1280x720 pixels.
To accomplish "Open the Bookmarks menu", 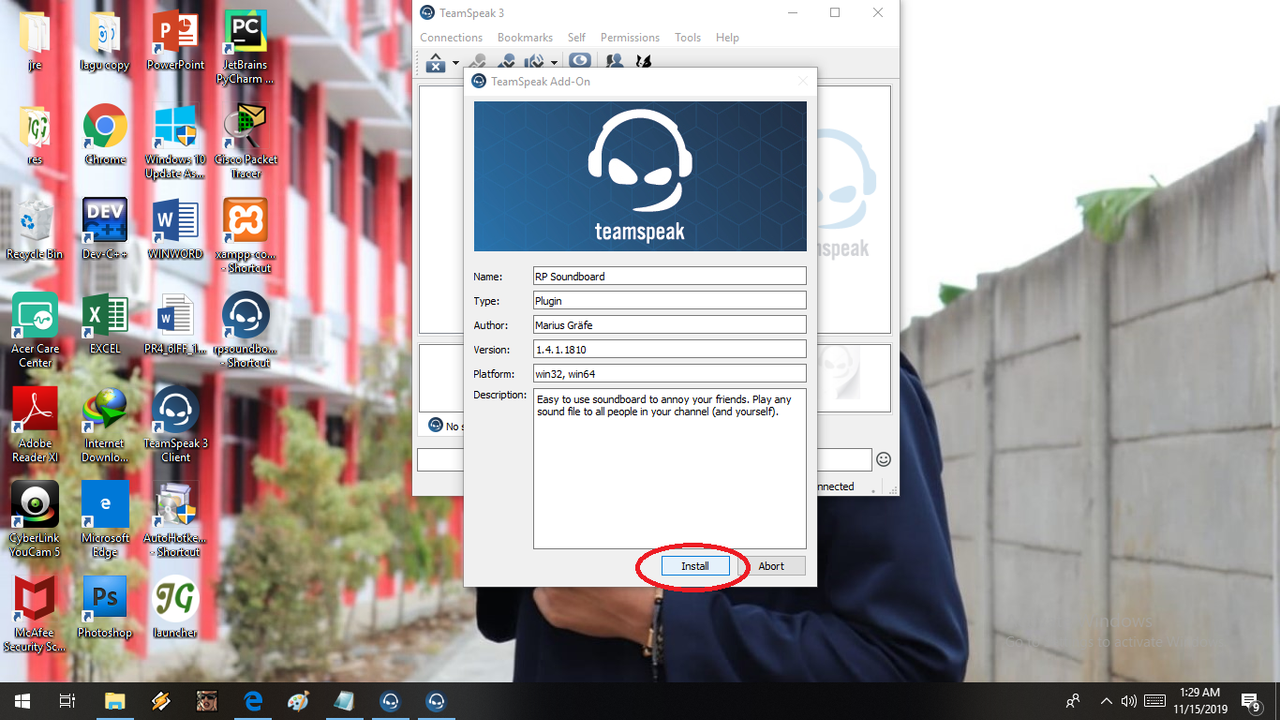I will [525, 37].
